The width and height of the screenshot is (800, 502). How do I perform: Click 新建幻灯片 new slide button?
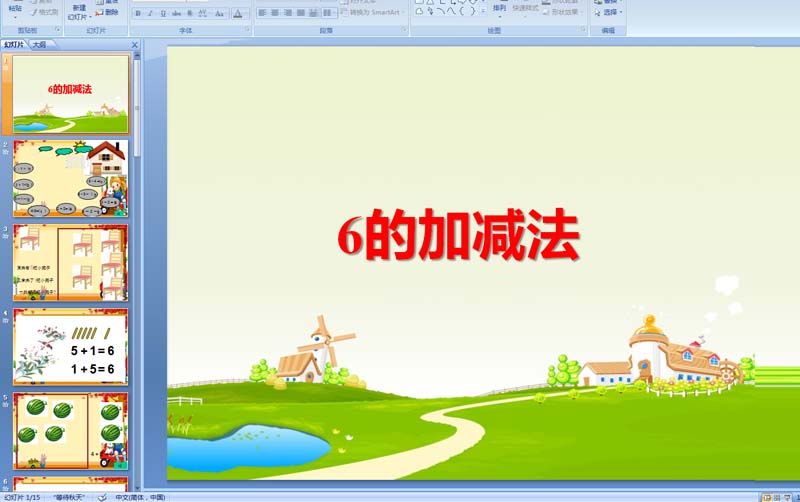point(80,13)
